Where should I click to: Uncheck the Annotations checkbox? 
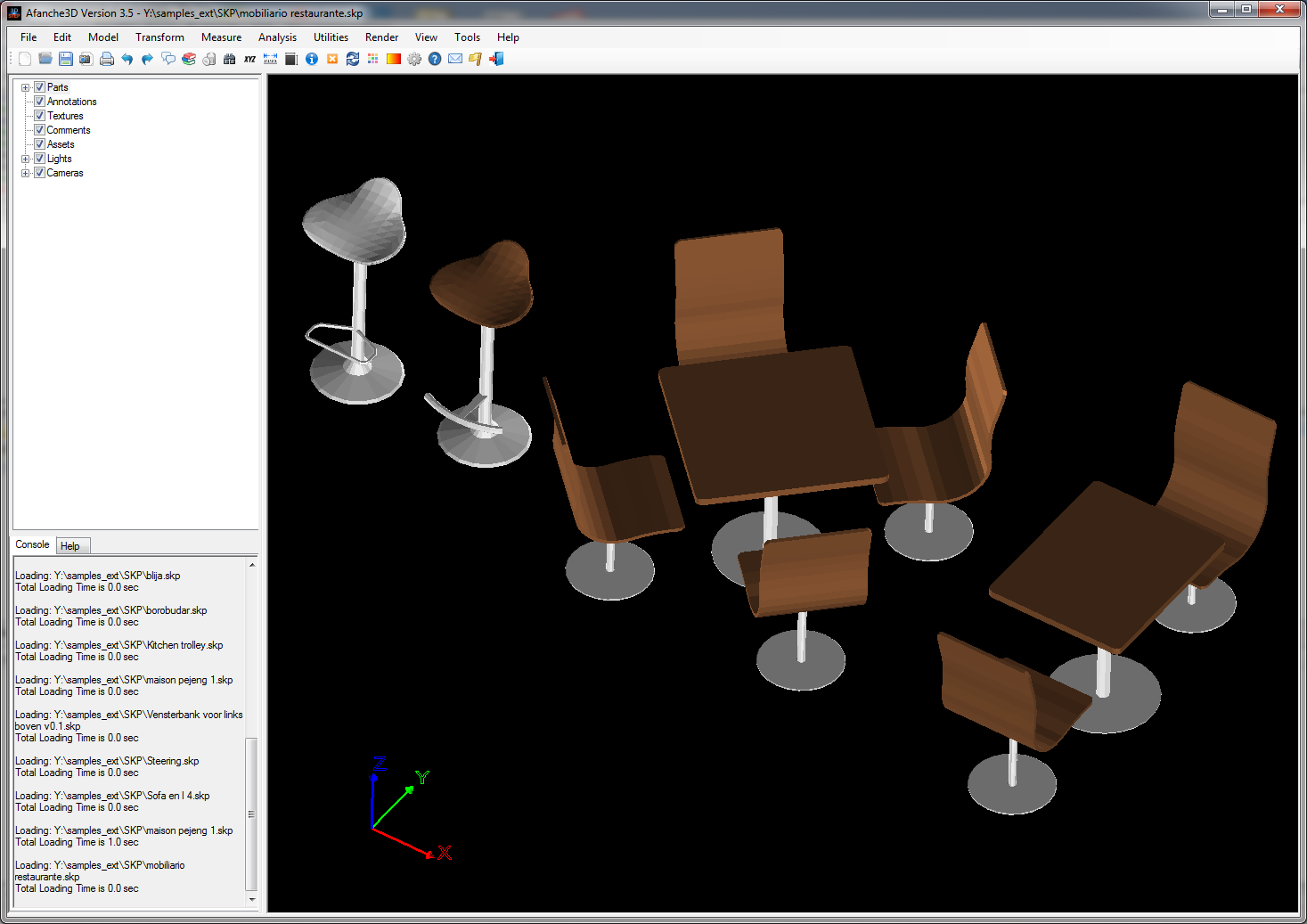coord(39,102)
